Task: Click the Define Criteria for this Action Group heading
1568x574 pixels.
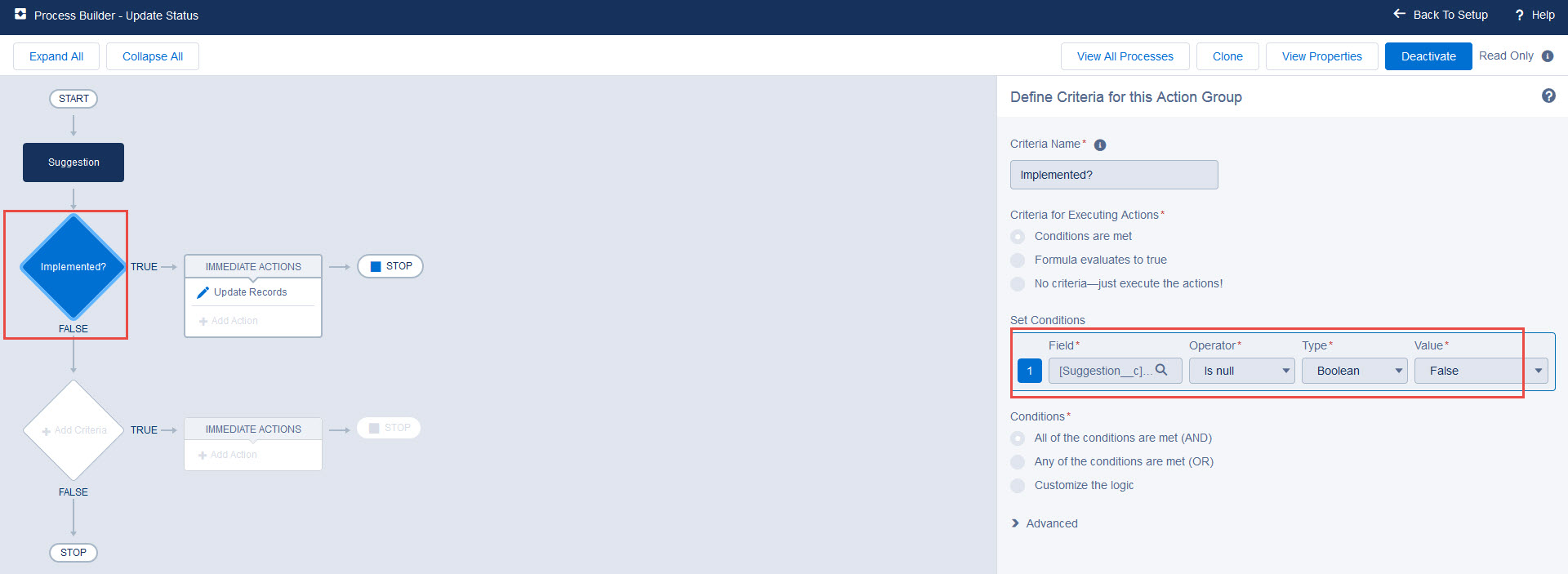Action: [x=1126, y=97]
